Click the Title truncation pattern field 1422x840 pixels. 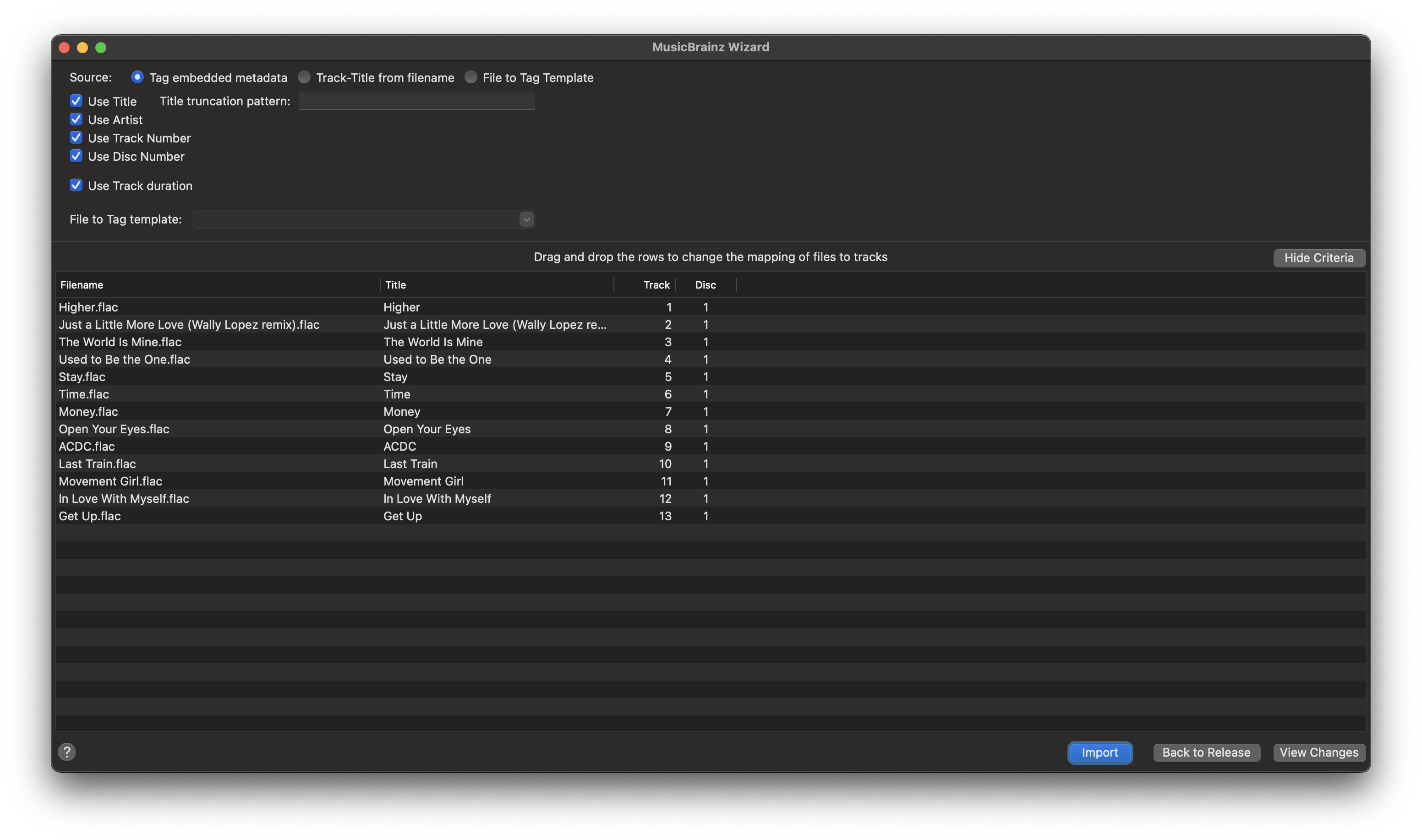(416, 101)
